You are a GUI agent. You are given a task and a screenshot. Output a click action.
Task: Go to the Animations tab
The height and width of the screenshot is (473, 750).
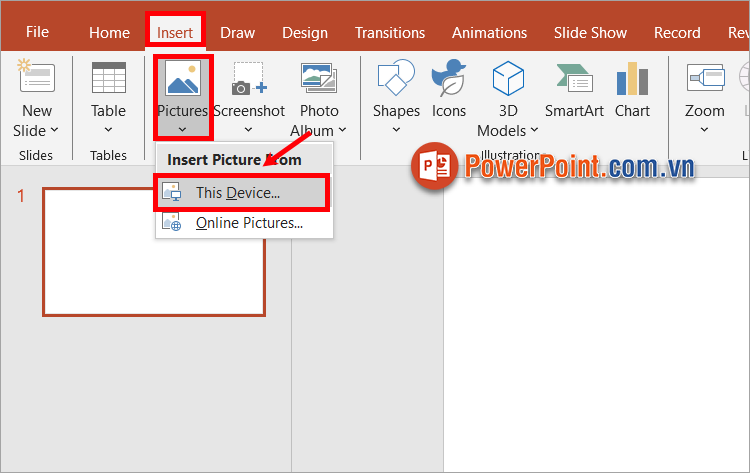click(489, 33)
